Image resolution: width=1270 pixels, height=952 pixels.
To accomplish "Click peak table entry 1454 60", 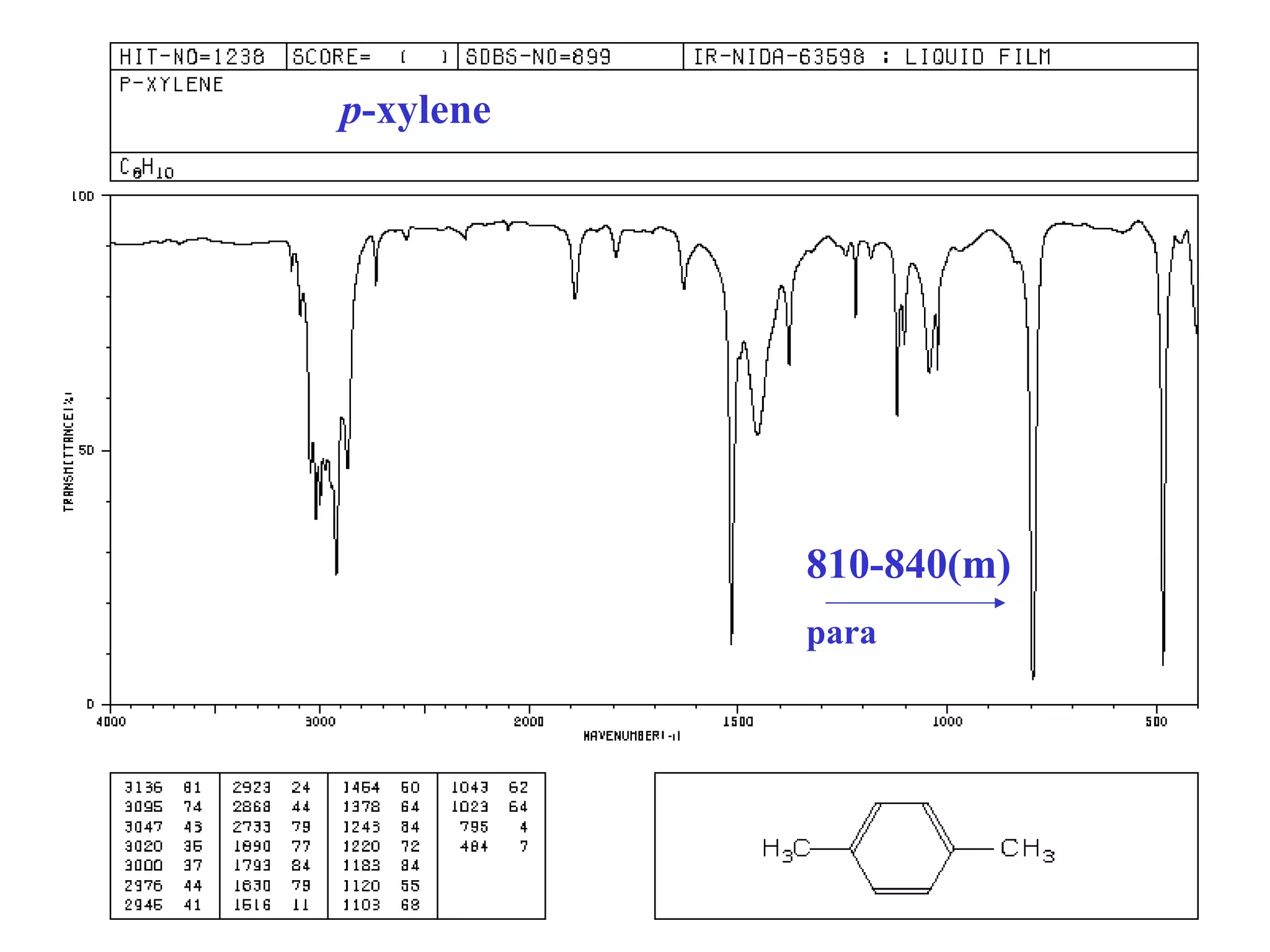I will [x=381, y=788].
